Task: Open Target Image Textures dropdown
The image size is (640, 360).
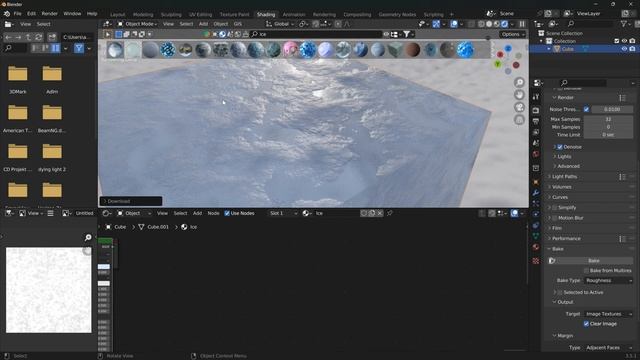Action: [608, 314]
